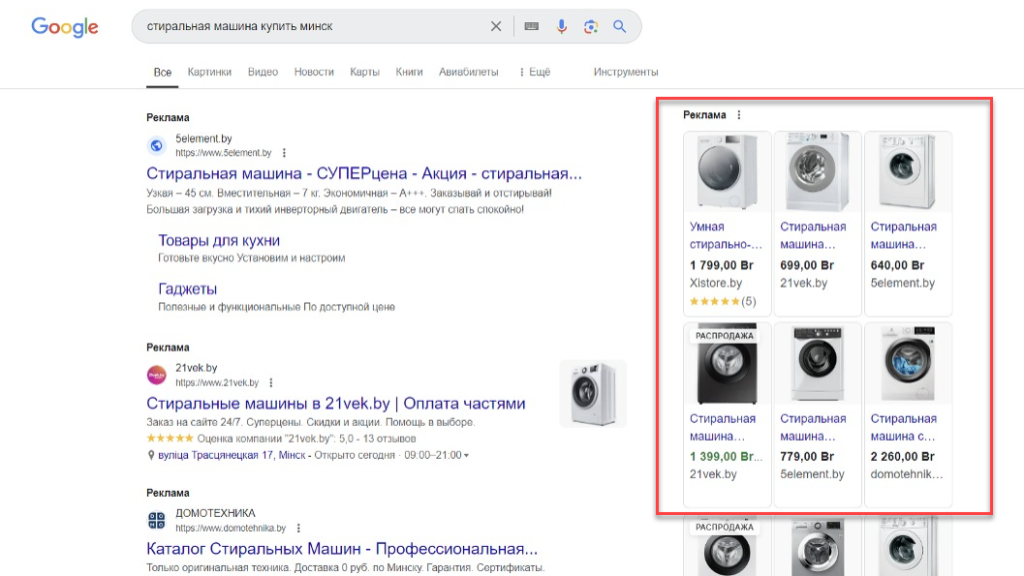The height and width of the screenshot is (576, 1024).
Task: Open the on-screen keyboard icon
Action: click(x=531, y=27)
